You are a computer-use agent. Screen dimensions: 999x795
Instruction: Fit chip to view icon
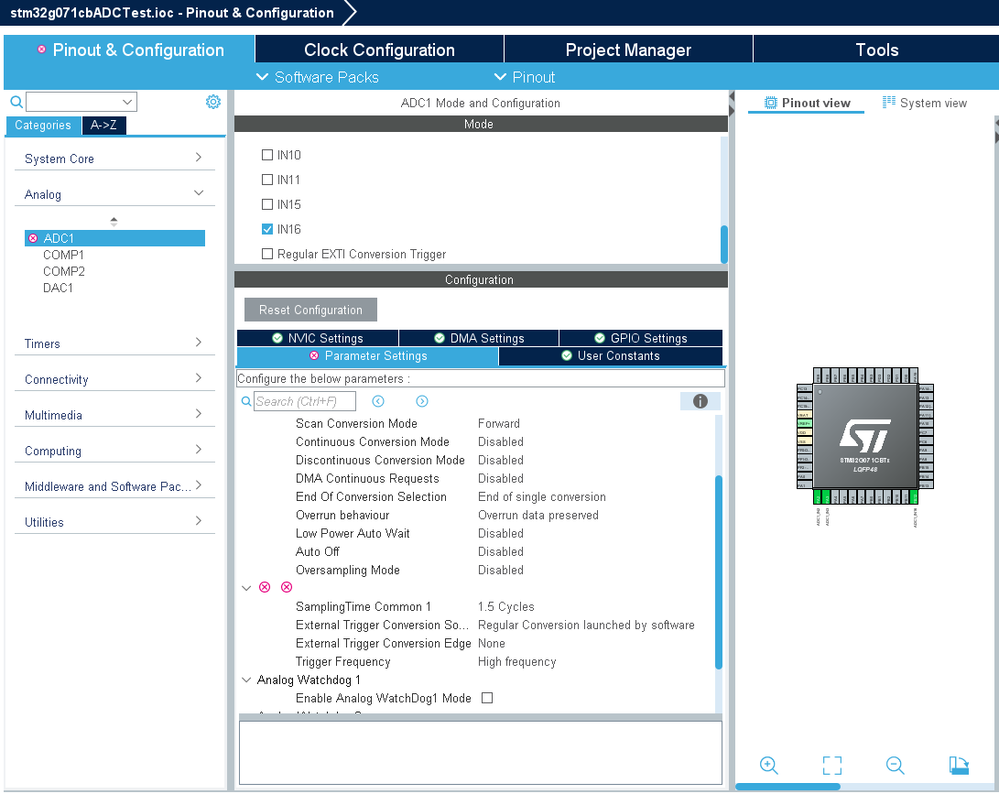(x=832, y=765)
